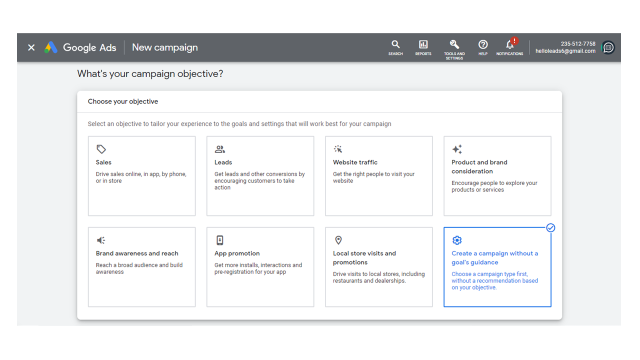This screenshot has width=640, height=360.
Task: Click the Drive sales online description text
Action: pos(141,177)
